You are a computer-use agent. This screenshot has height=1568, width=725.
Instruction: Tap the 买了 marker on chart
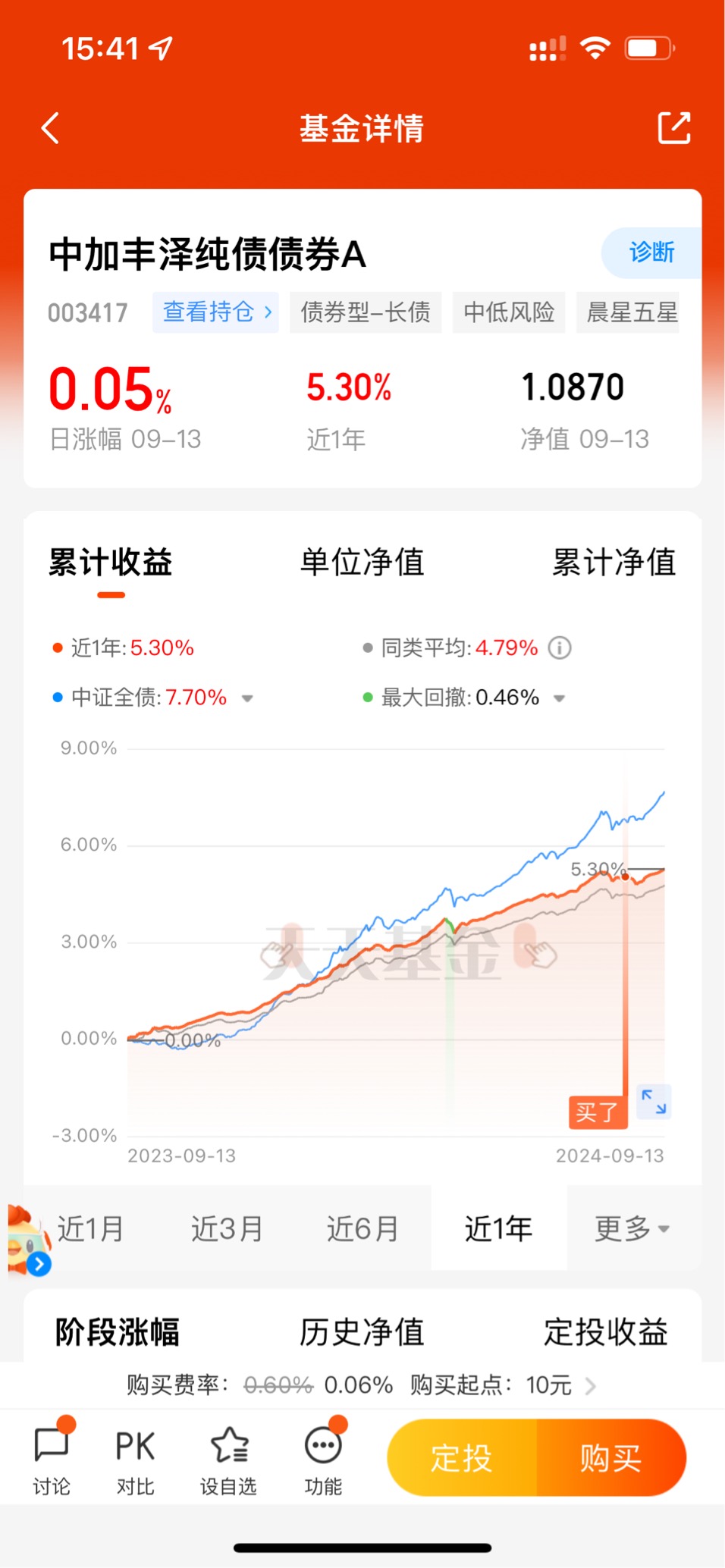pos(598,1112)
